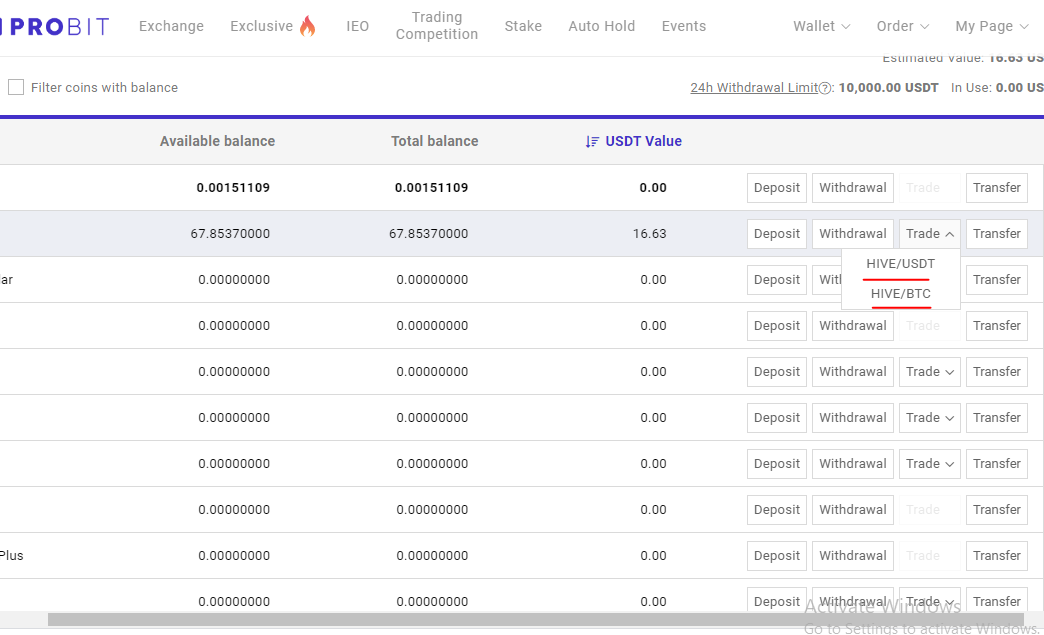
Task: Collapse the Trade dropdown in the 67.85370000 row
Action: tap(929, 234)
